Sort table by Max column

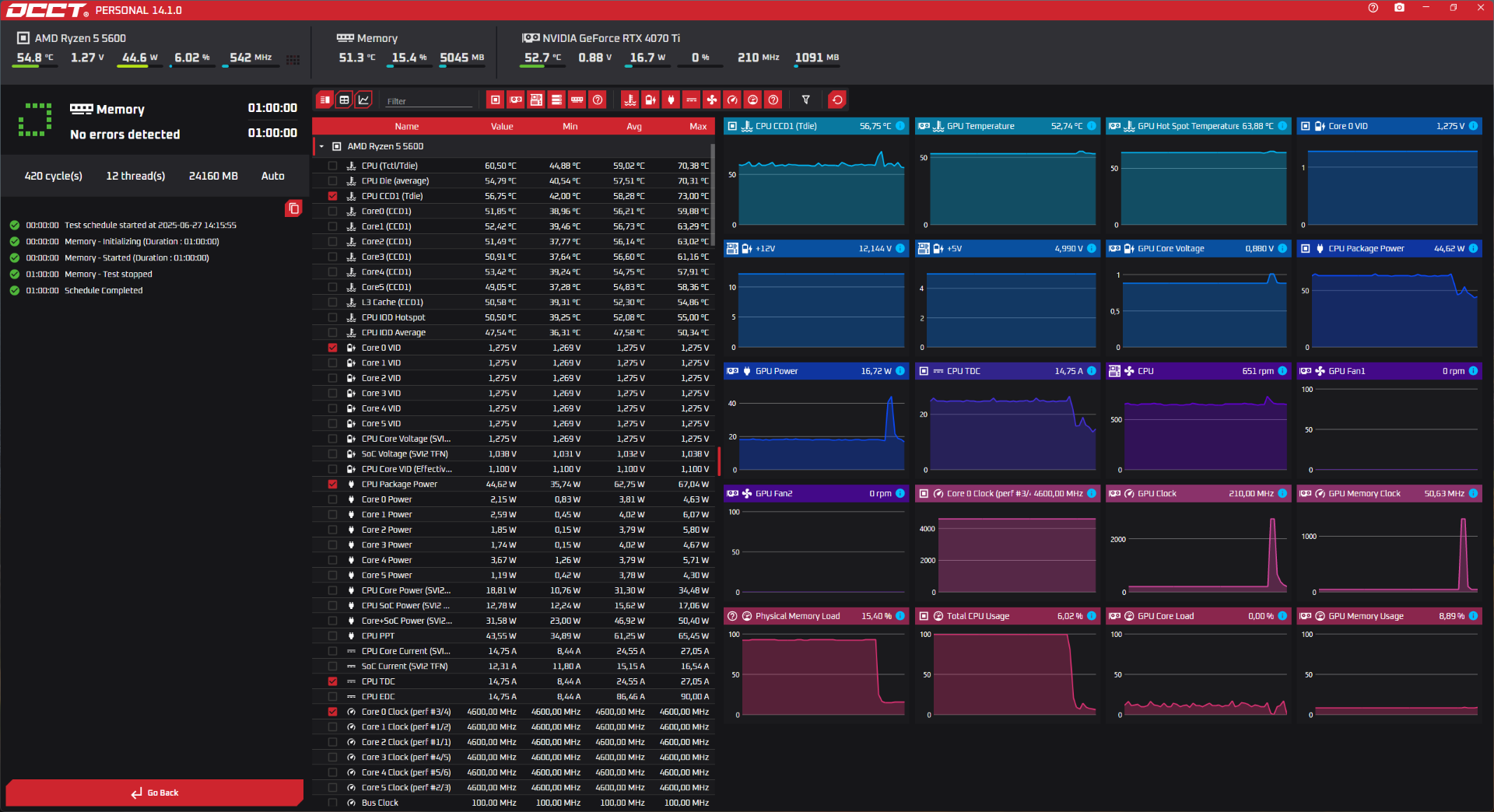(x=698, y=126)
